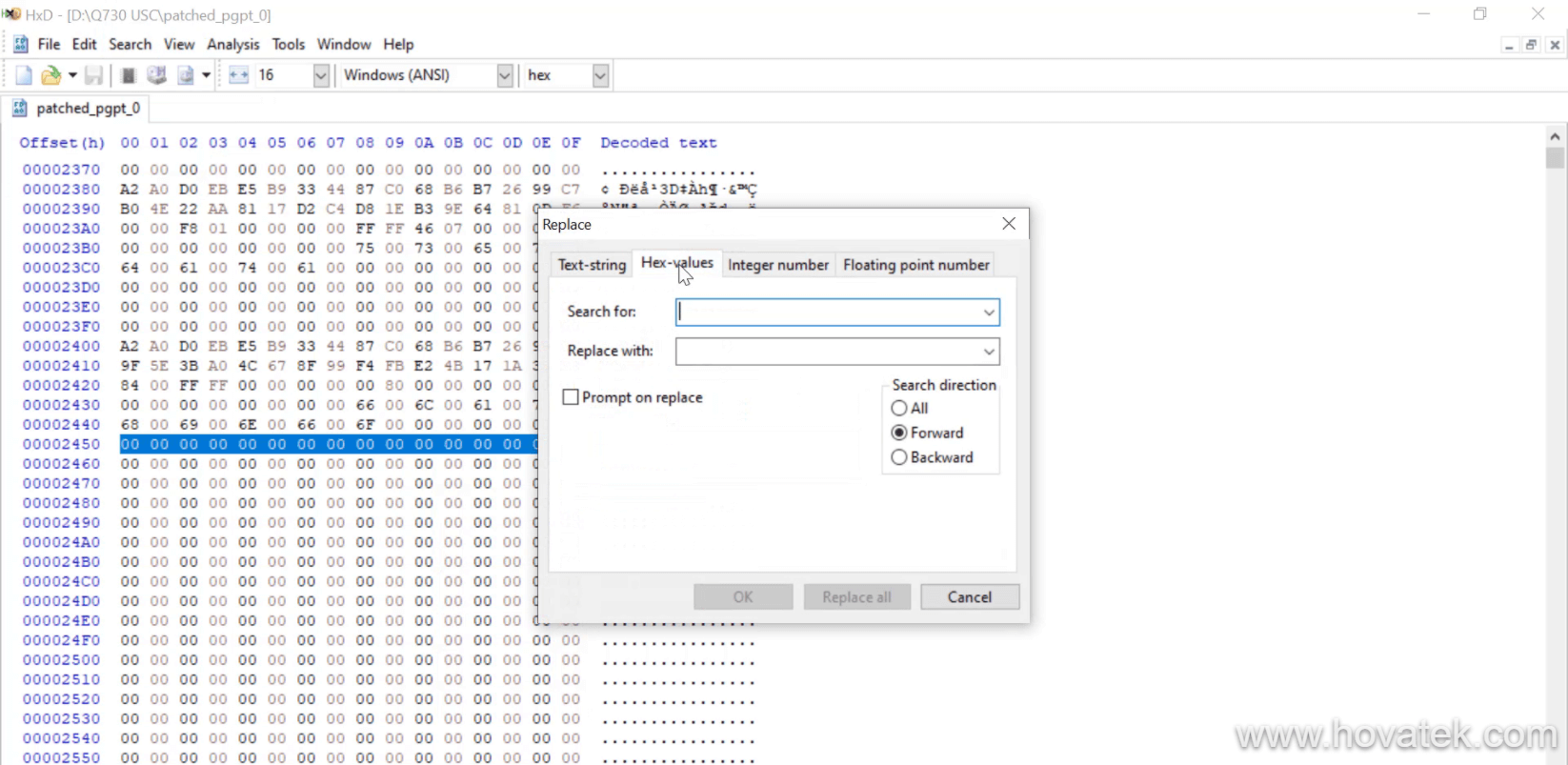
Task: Click byte 9F at offset 00002410
Action: pos(130,366)
